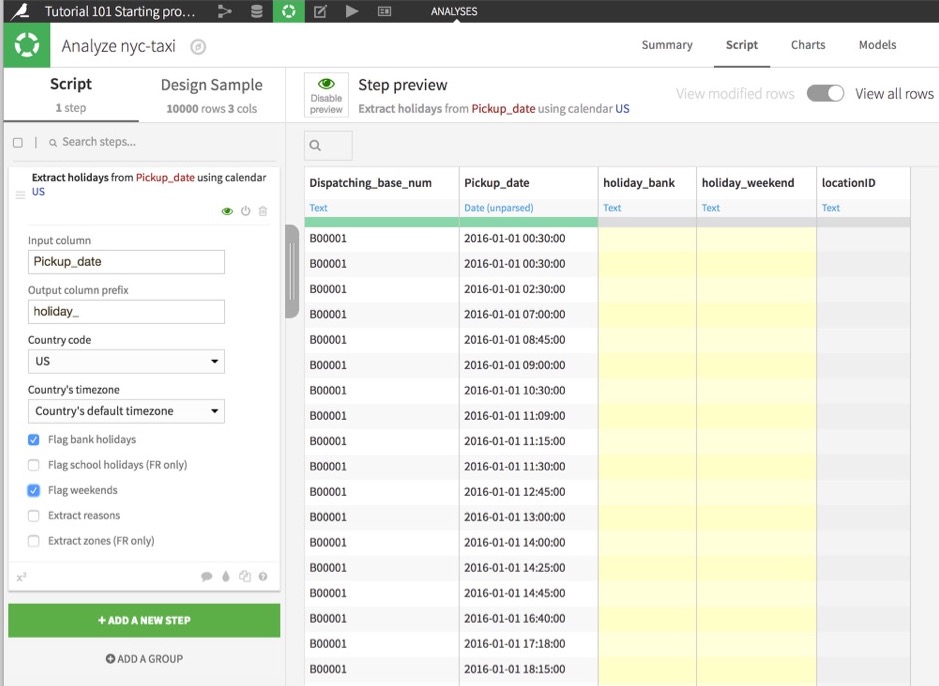Enable the Extract reasons checkbox

pos(34,516)
